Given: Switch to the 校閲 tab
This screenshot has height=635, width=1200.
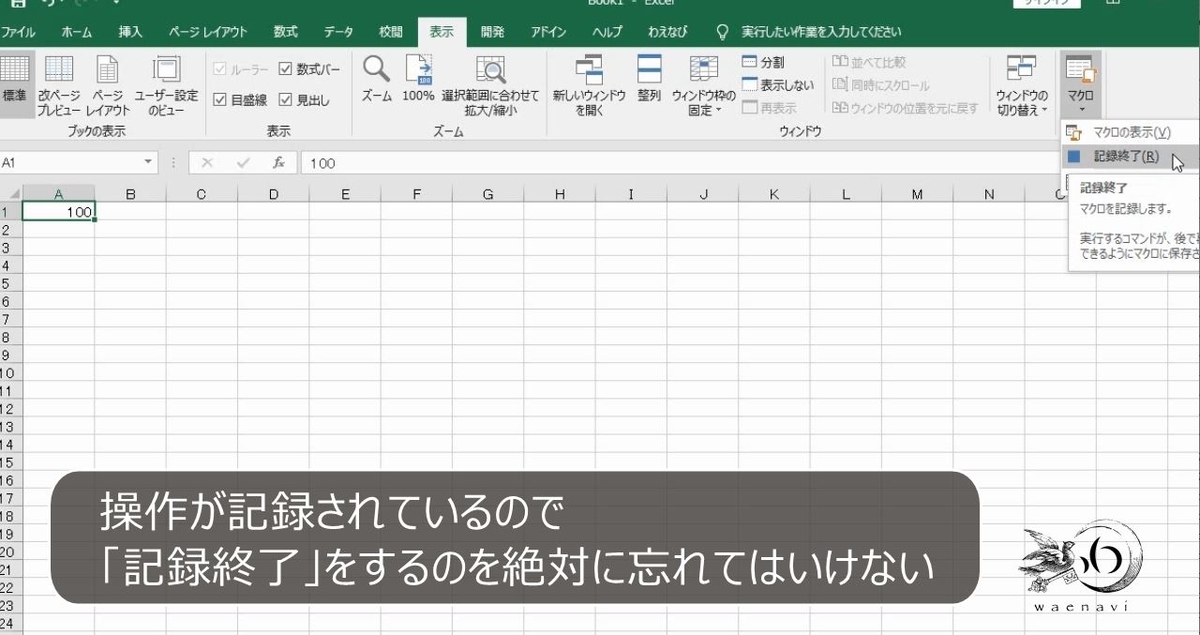Looking at the screenshot, I should coord(391,32).
